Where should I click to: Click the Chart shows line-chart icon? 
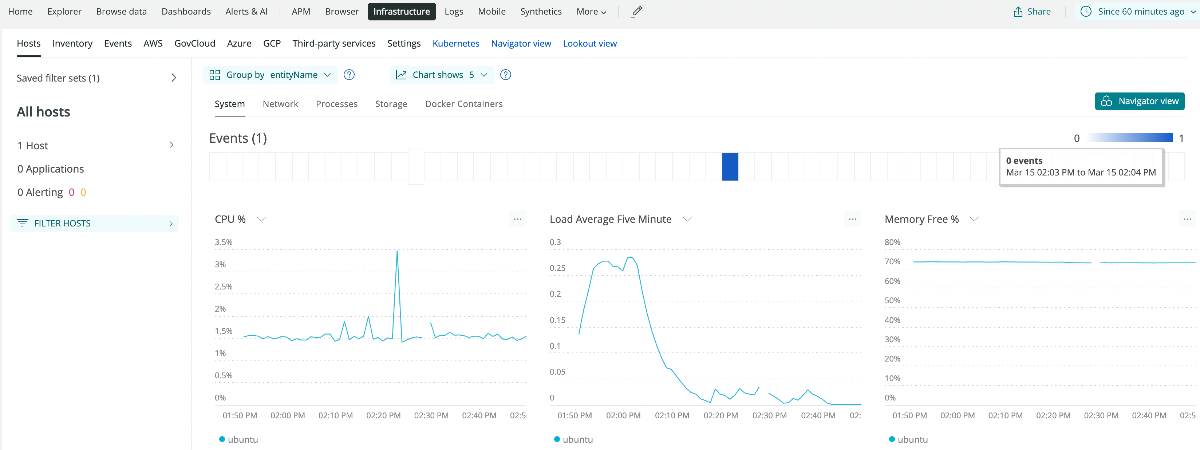401,74
